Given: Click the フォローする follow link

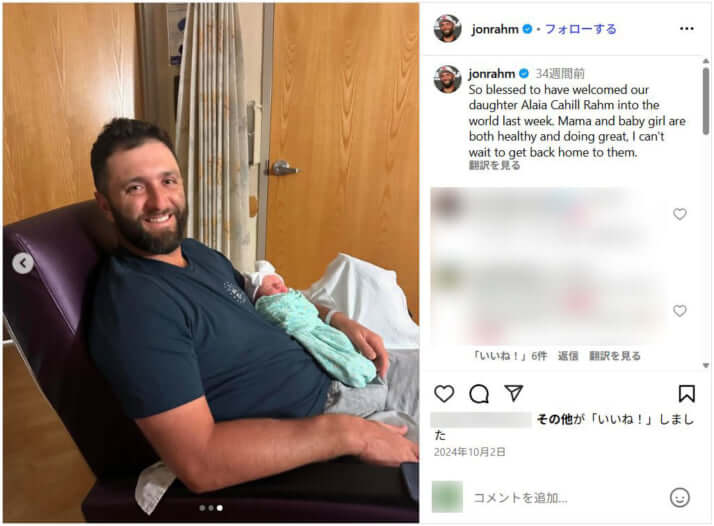Looking at the screenshot, I should click(x=581, y=29).
